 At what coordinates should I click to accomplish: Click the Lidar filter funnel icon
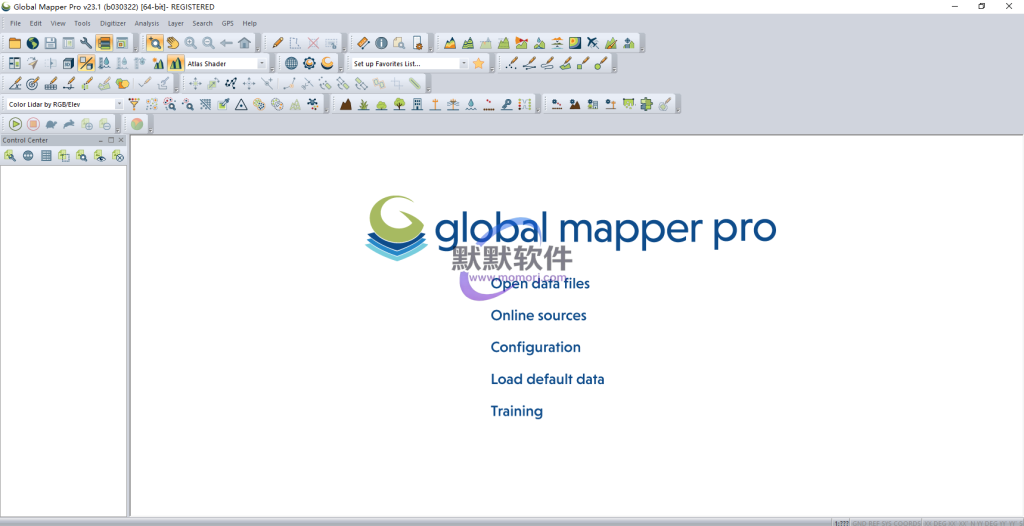tap(134, 104)
